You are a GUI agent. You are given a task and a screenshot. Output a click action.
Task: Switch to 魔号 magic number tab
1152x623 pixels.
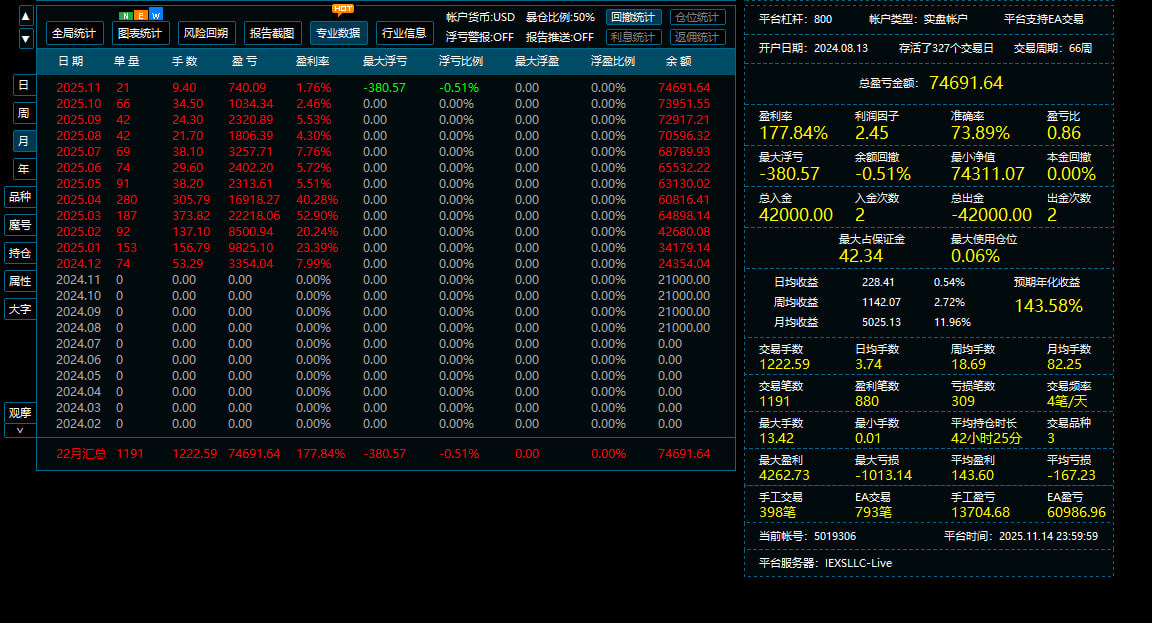[20, 225]
